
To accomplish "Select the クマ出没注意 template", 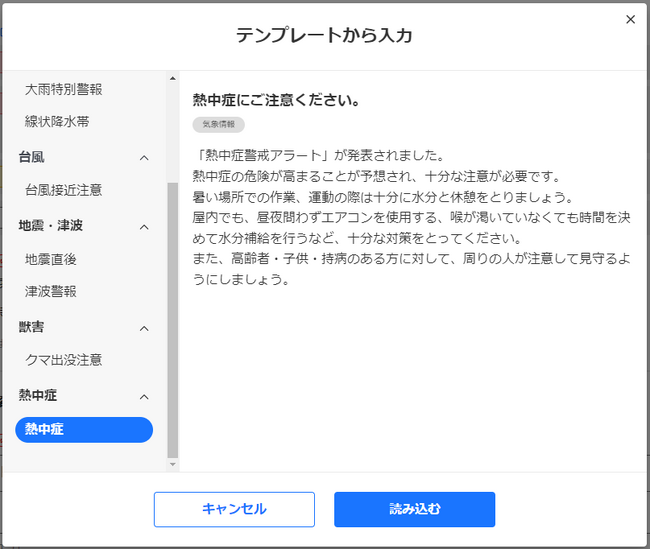I will click(x=63, y=360).
